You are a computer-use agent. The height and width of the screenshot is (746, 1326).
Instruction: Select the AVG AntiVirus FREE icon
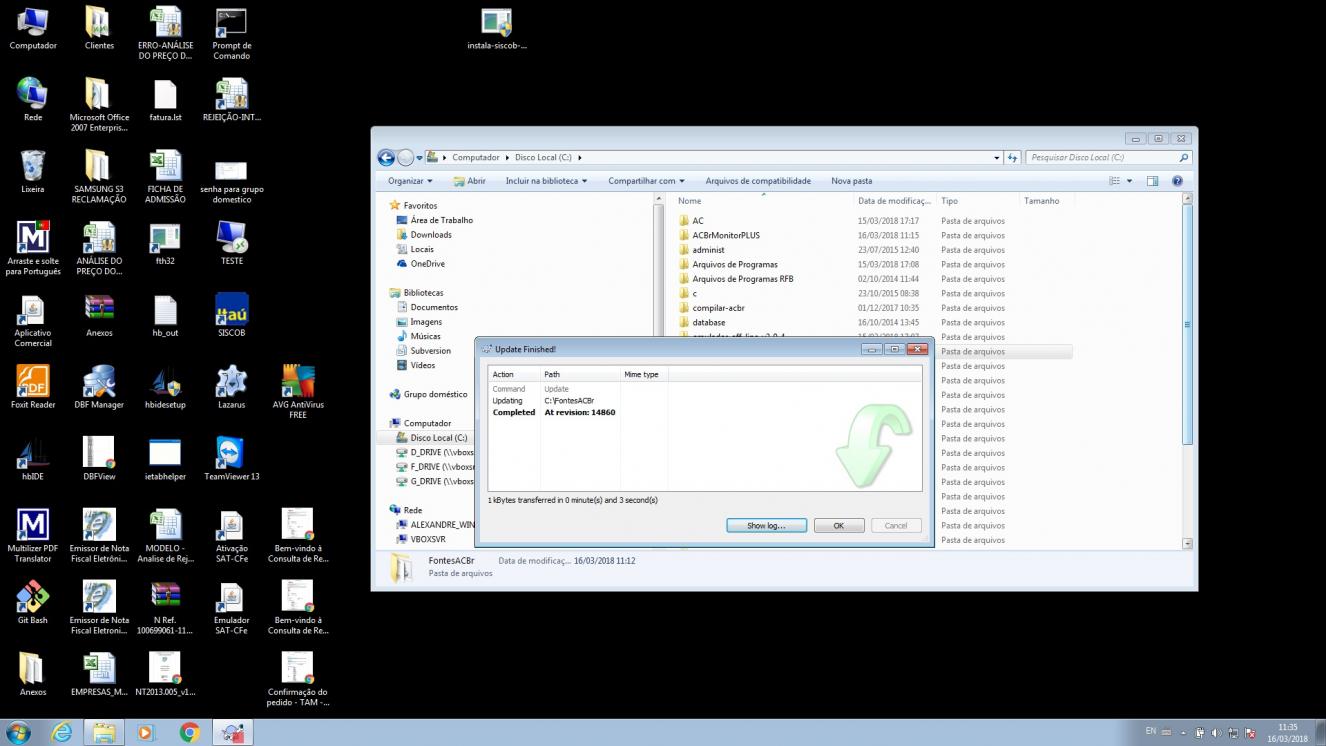pyautogui.click(x=298, y=390)
